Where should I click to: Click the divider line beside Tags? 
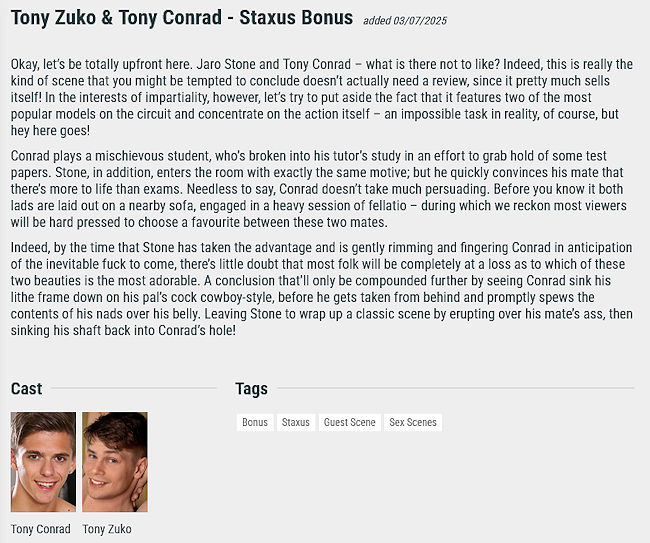pos(456,388)
